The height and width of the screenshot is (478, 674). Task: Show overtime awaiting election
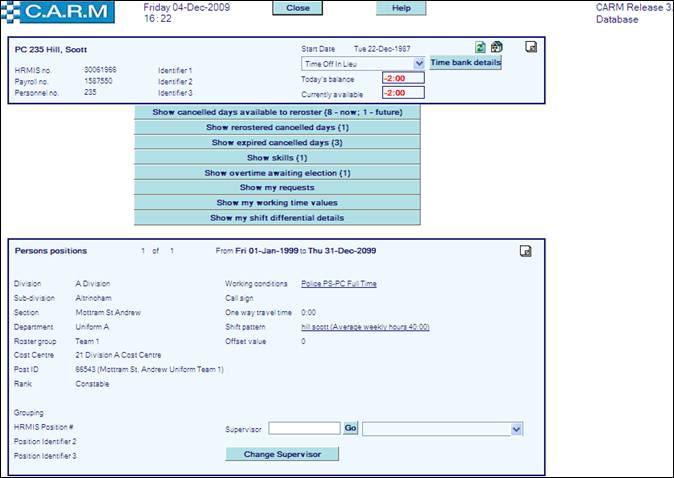tap(277, 172)
